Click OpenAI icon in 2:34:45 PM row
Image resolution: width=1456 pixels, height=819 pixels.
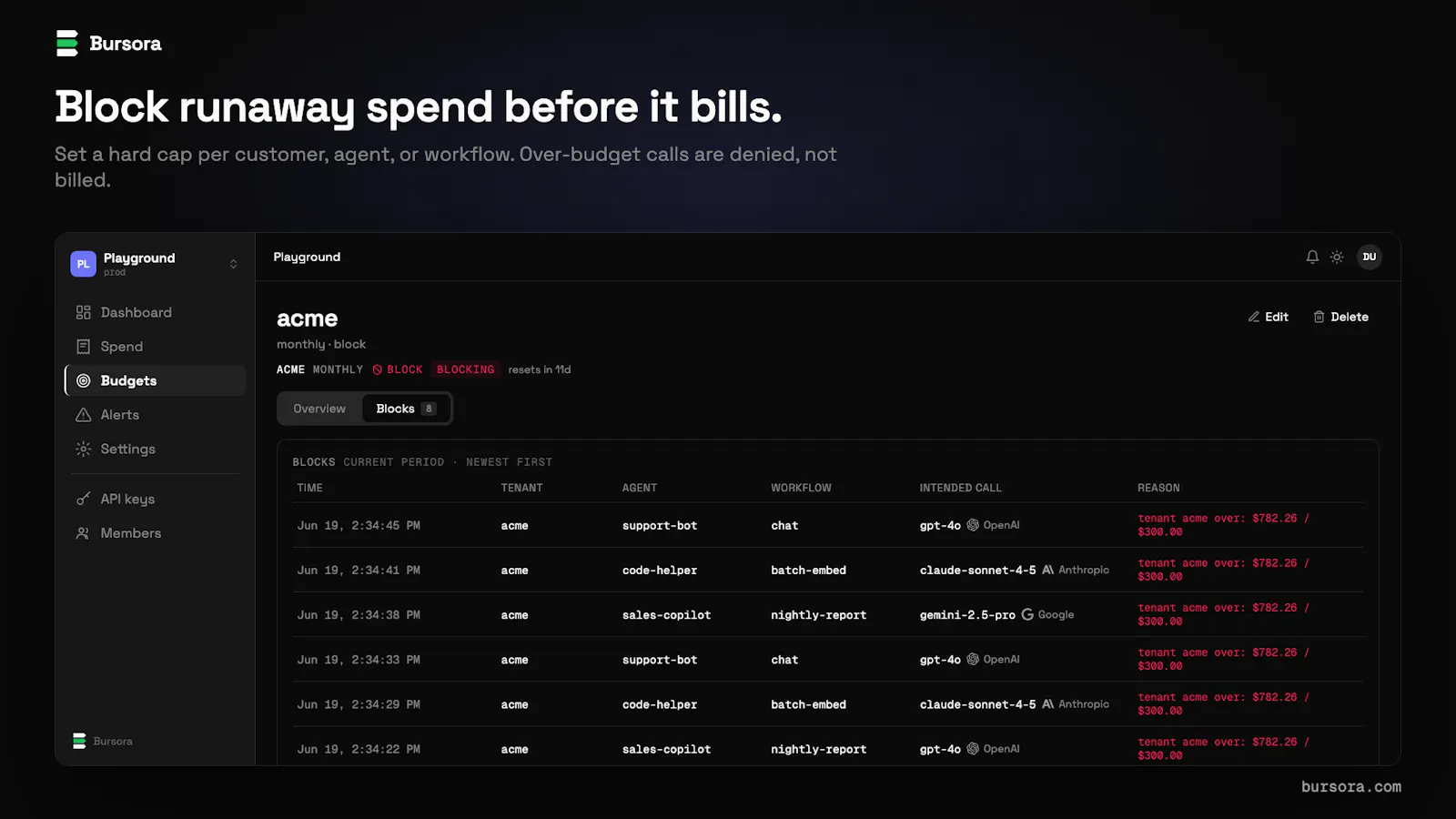[973, 525]
